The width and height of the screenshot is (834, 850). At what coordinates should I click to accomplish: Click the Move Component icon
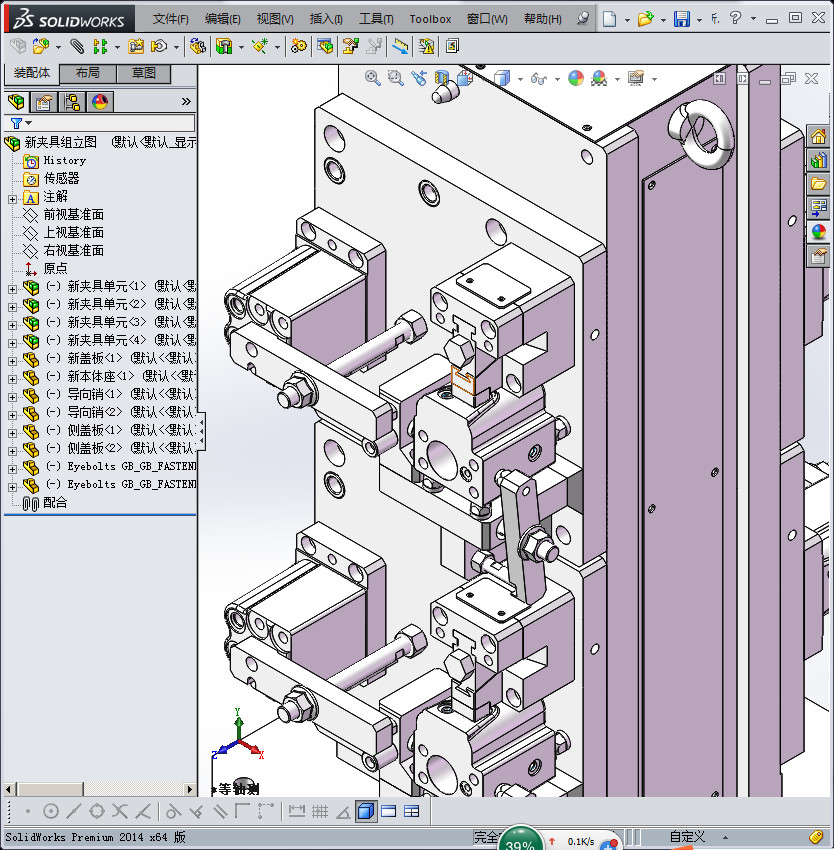(x=159, y=47)
